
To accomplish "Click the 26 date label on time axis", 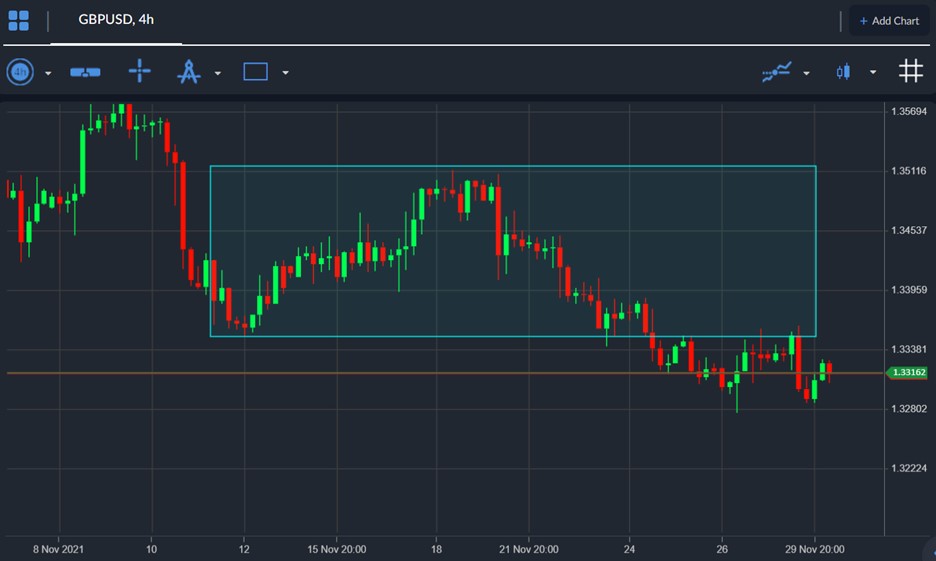I will (722, 549).
